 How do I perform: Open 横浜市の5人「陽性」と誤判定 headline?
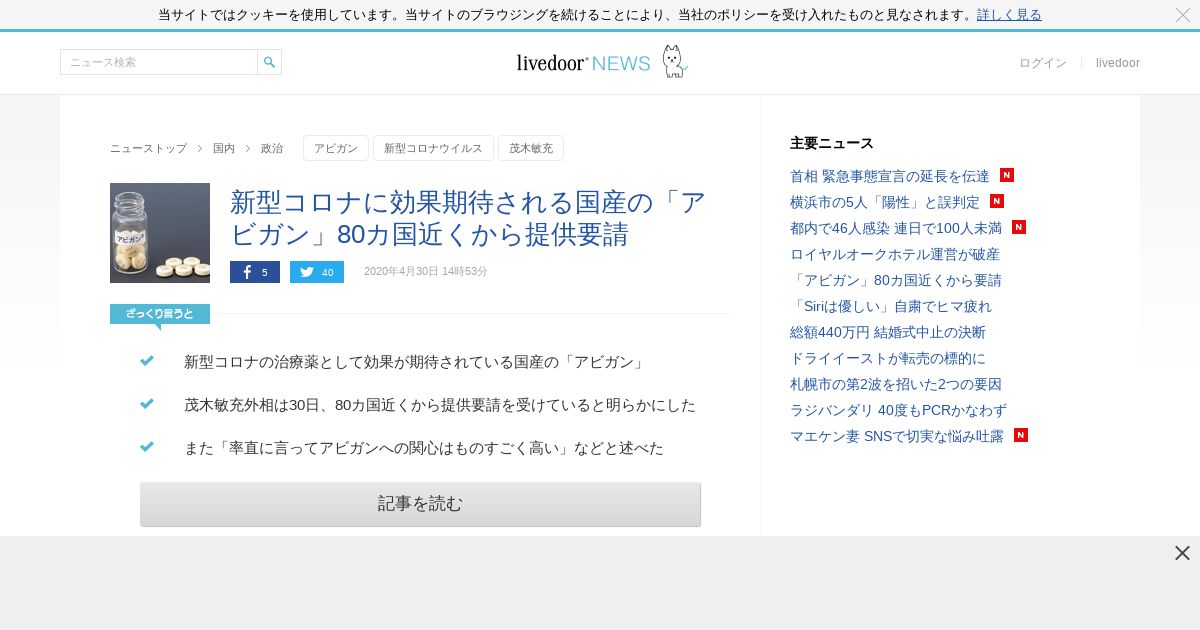point(885,202)
